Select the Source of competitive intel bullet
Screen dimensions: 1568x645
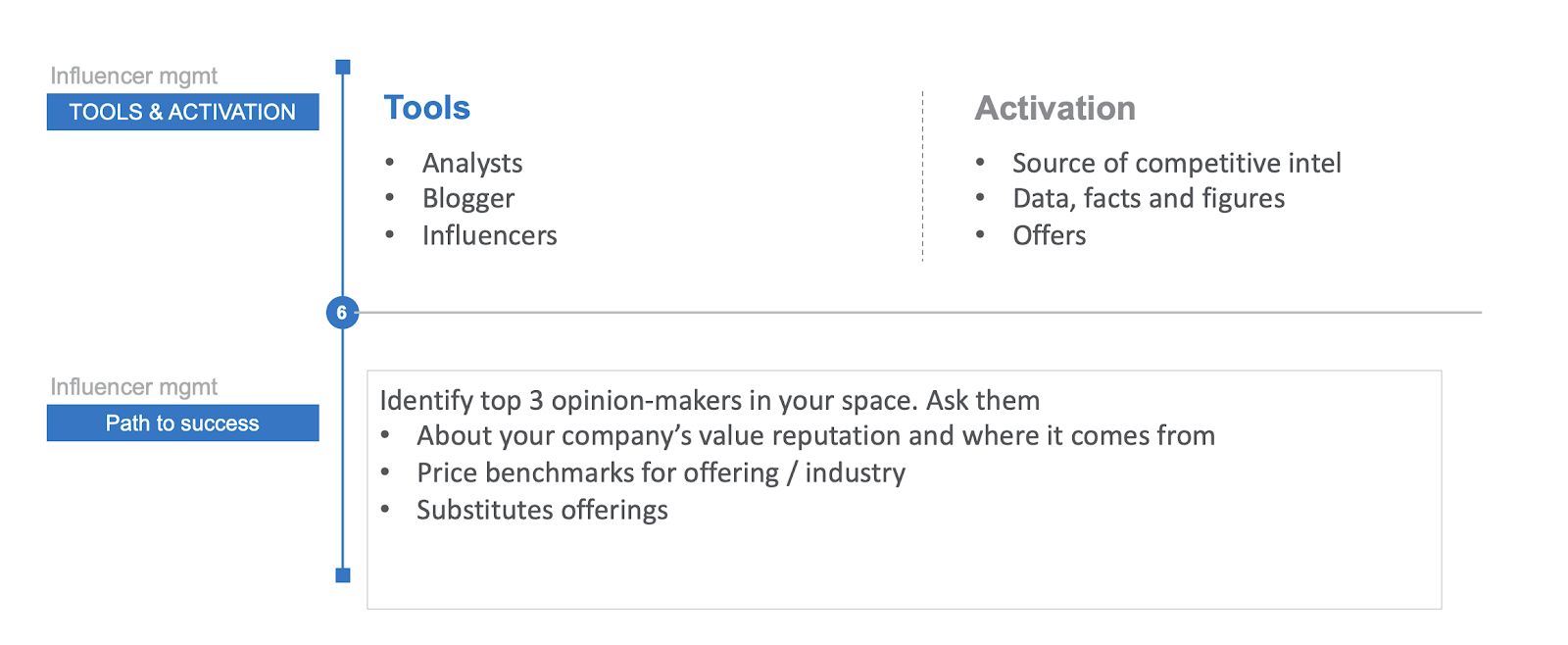tap(1176, 163)
